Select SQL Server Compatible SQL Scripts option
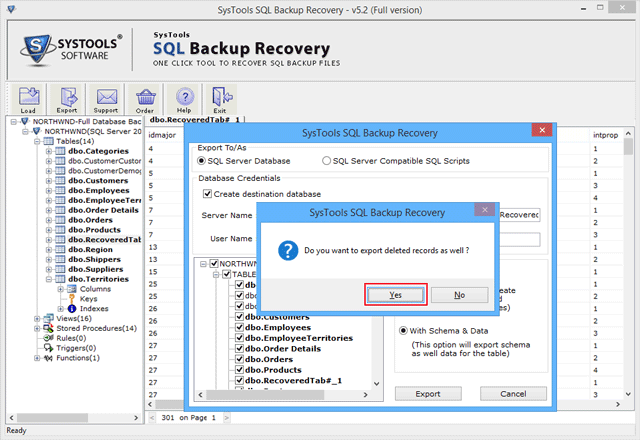 tap(326, 161)
